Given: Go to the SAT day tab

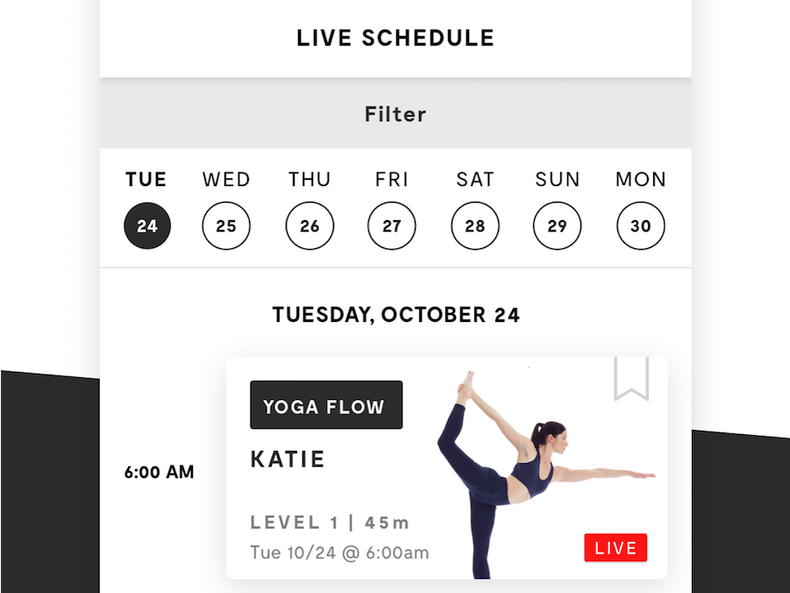Looking at the screenshot, I should (x=475, y=180).
